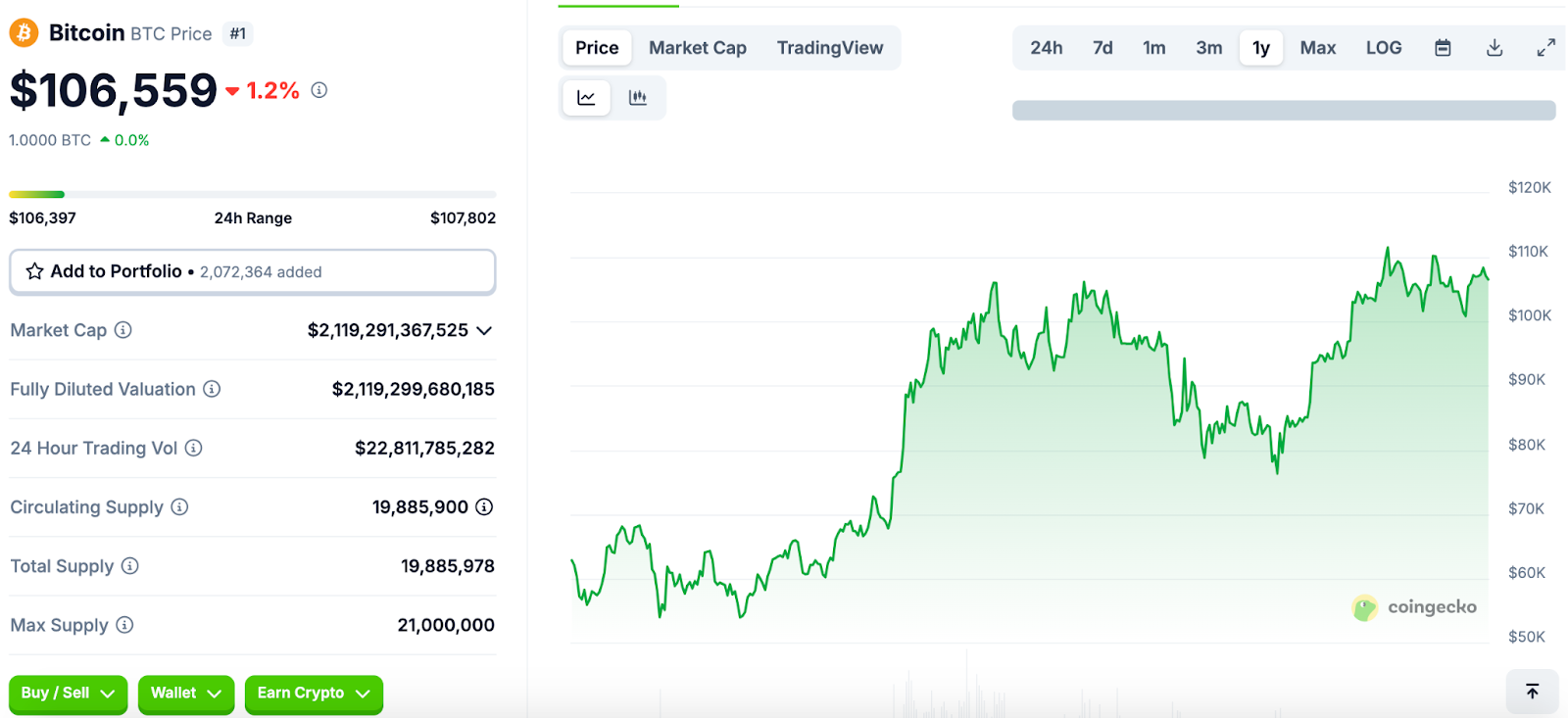The width and height of the screenshot is (1568, 718).
Task: Click the 24h Range progress bar
Action: tap(253, 195)
